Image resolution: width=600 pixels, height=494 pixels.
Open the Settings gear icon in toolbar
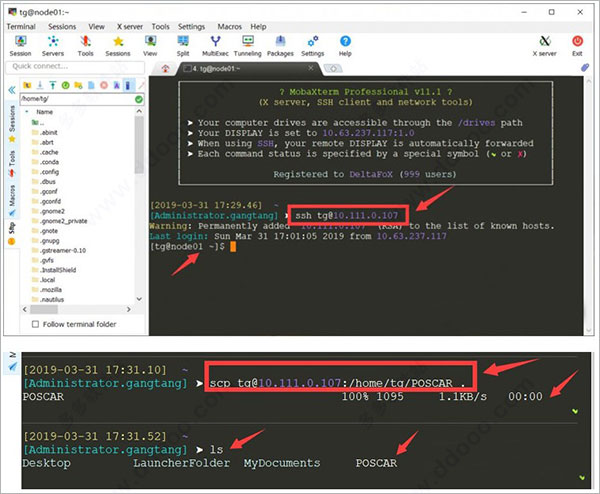click(312, 43)
